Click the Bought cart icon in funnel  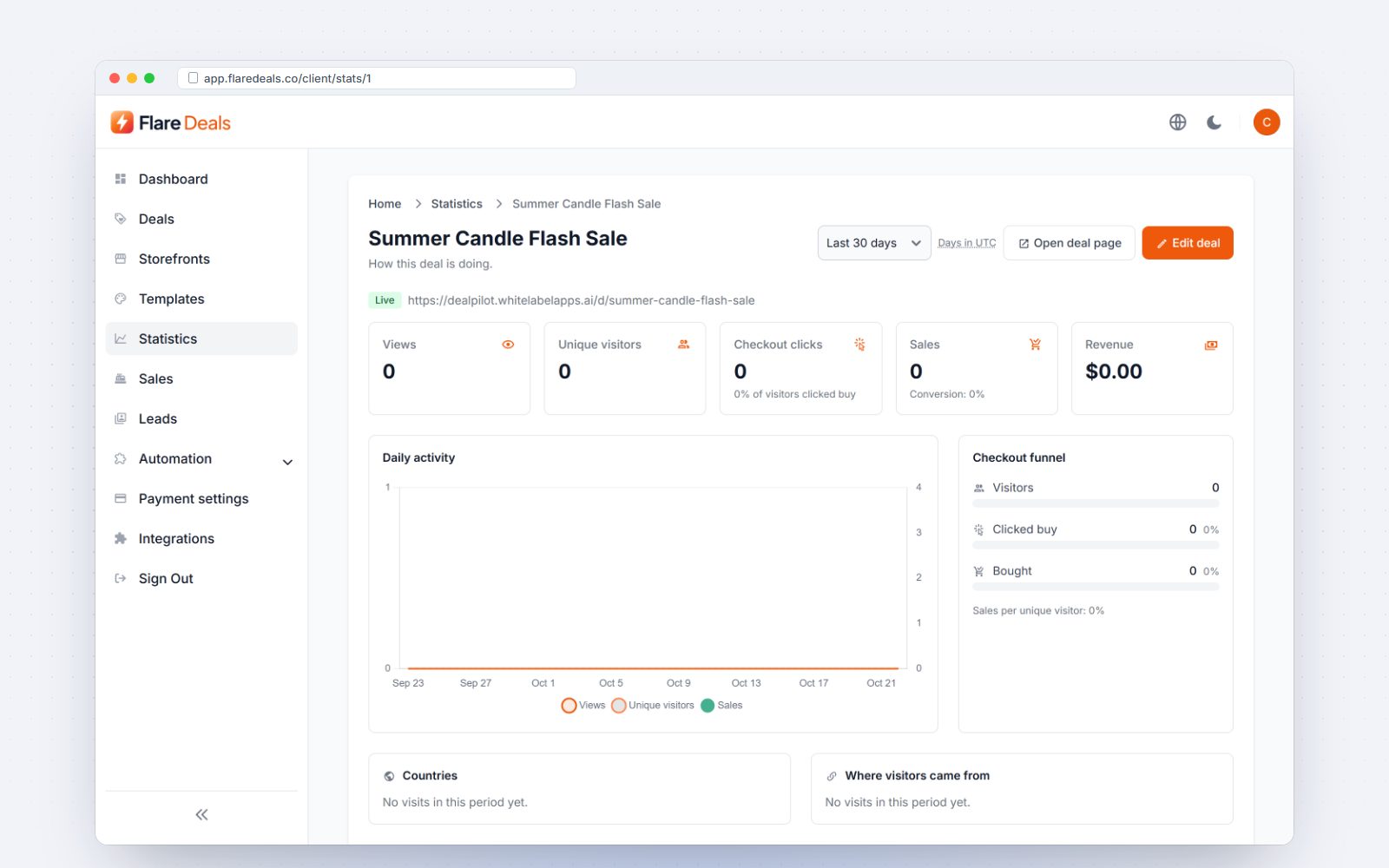(x=978, y=571)
